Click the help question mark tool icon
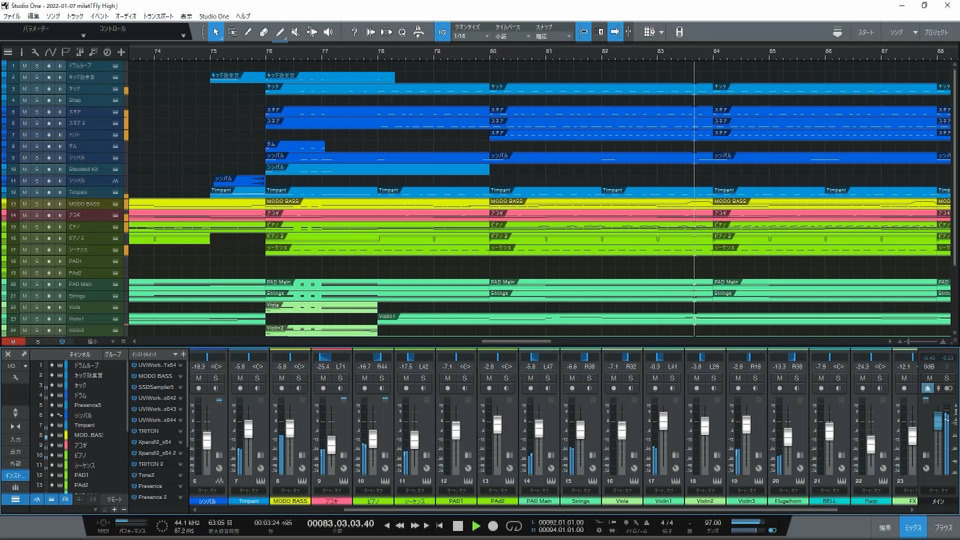 click(x=354, y=32)
